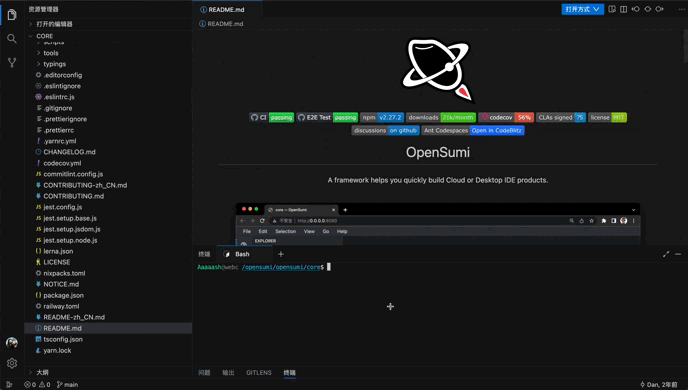Click the CLAs signed badge
The image size is (688, 390).
(561, 118)
